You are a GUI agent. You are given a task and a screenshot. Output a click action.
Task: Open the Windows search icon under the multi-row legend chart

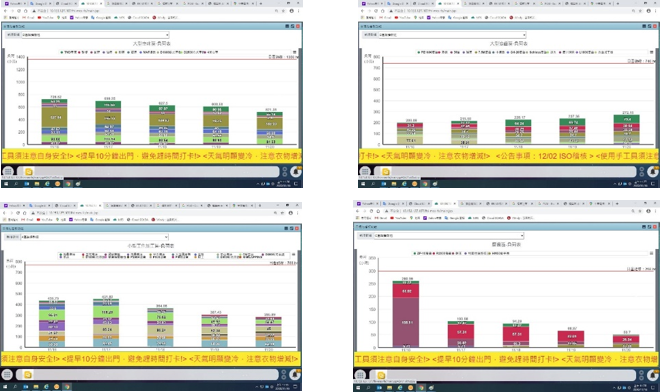tap(16, 387)
